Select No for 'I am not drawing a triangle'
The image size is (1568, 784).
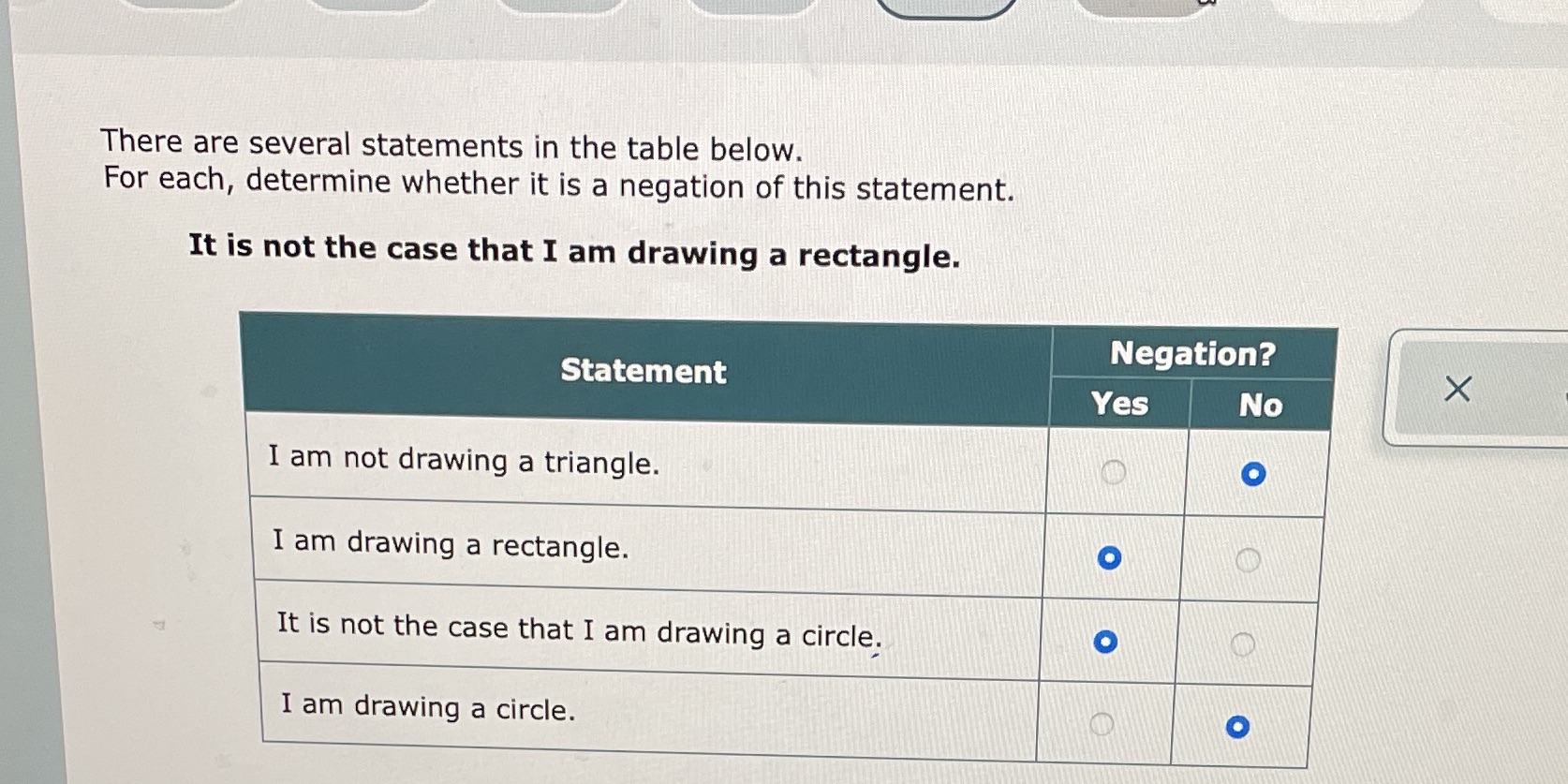1255,475
